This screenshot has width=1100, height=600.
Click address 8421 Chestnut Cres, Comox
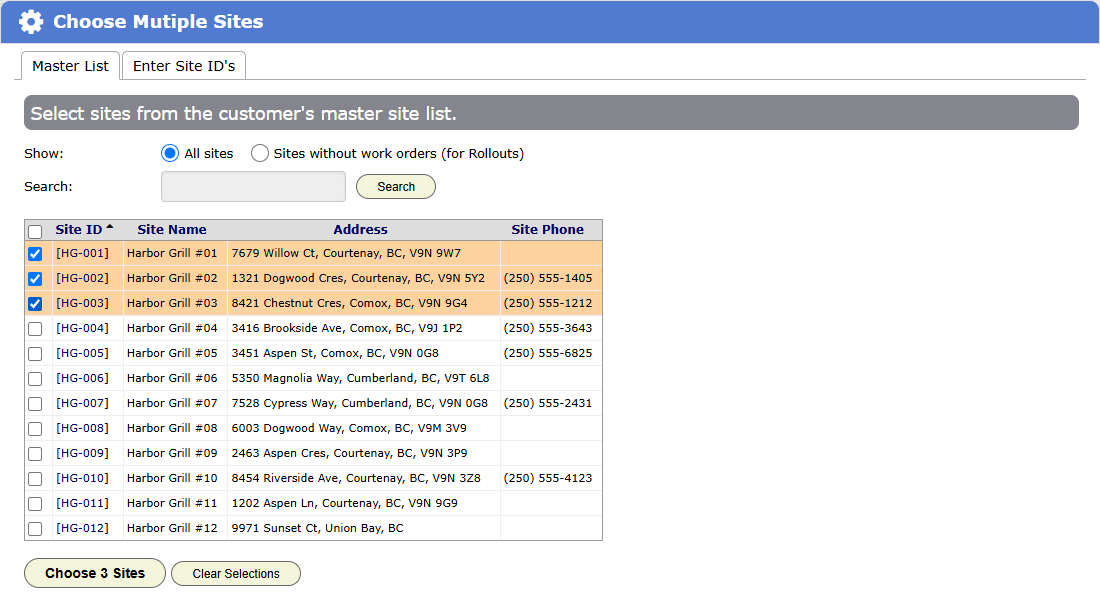coord(349,303)
